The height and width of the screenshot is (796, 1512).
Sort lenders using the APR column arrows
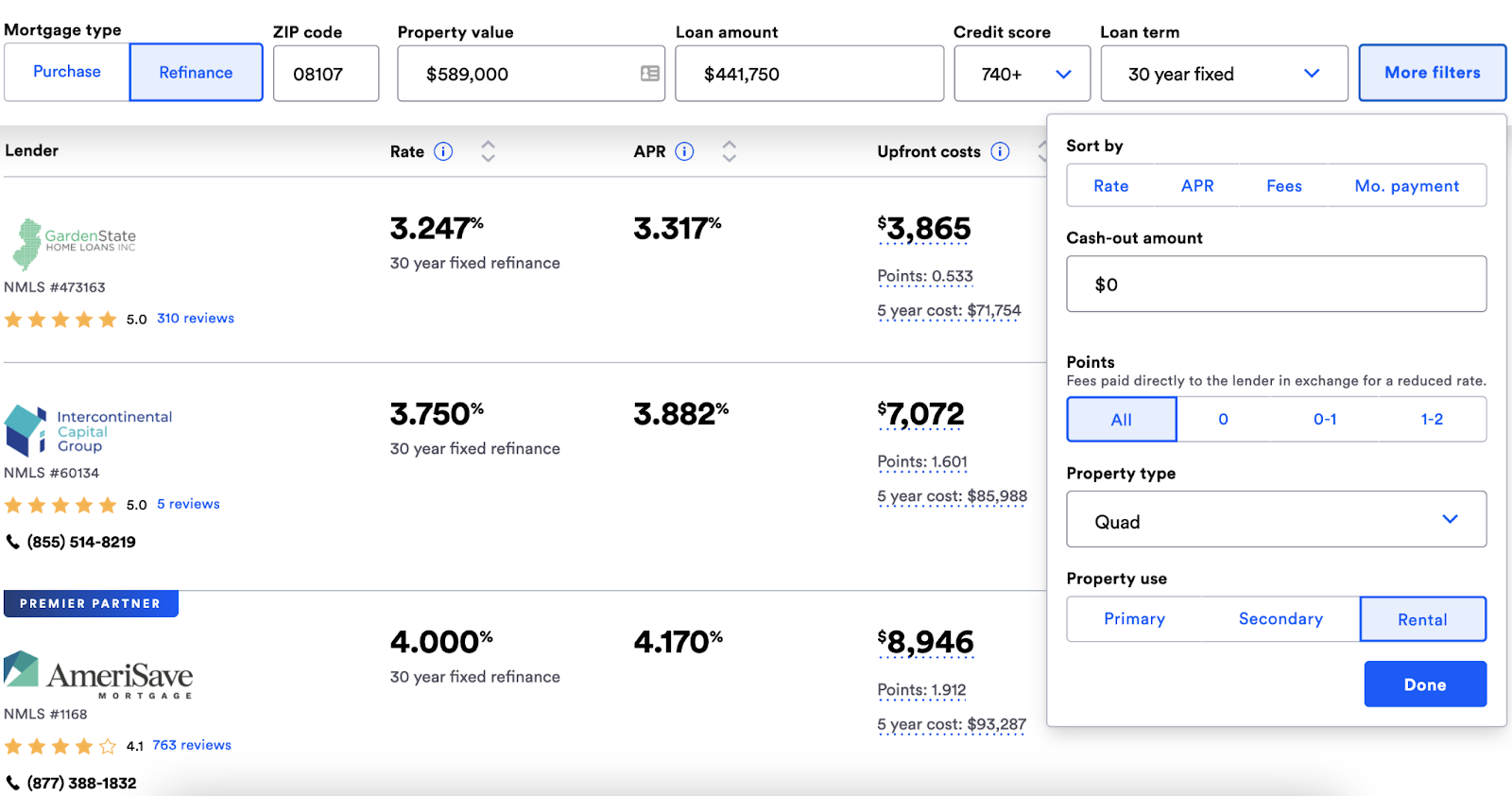pyautogui.click(x=729, y=151)
